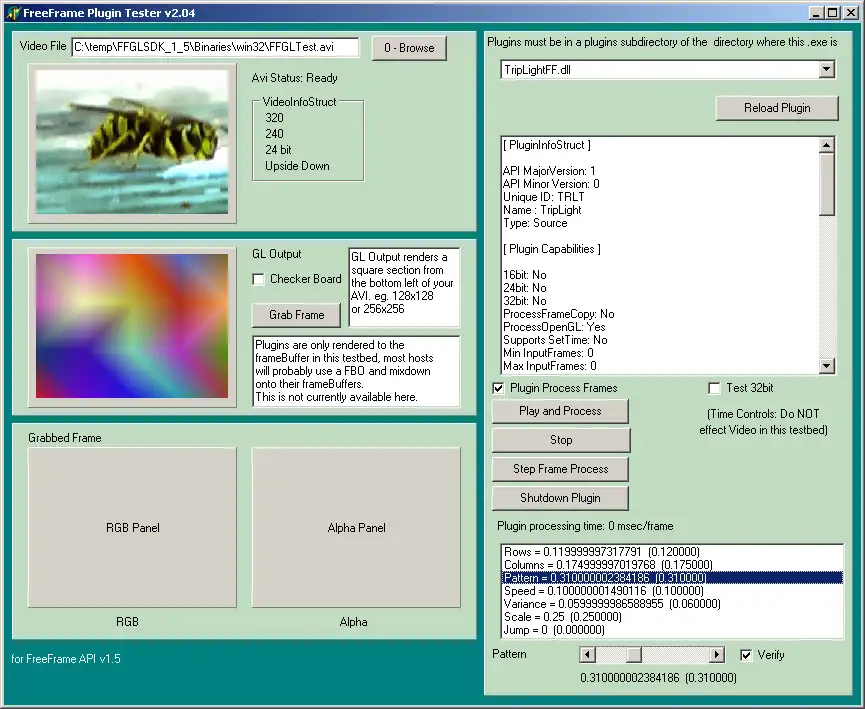
Task: Open the TripLightFF.dll plugin dropdown
Action: [x=827, y=69]
